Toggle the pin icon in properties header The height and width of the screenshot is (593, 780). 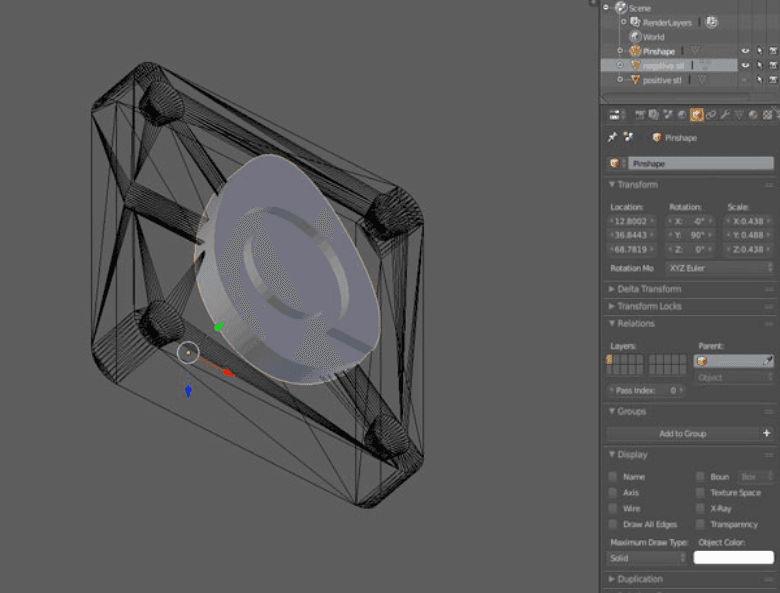pos(613,138)
